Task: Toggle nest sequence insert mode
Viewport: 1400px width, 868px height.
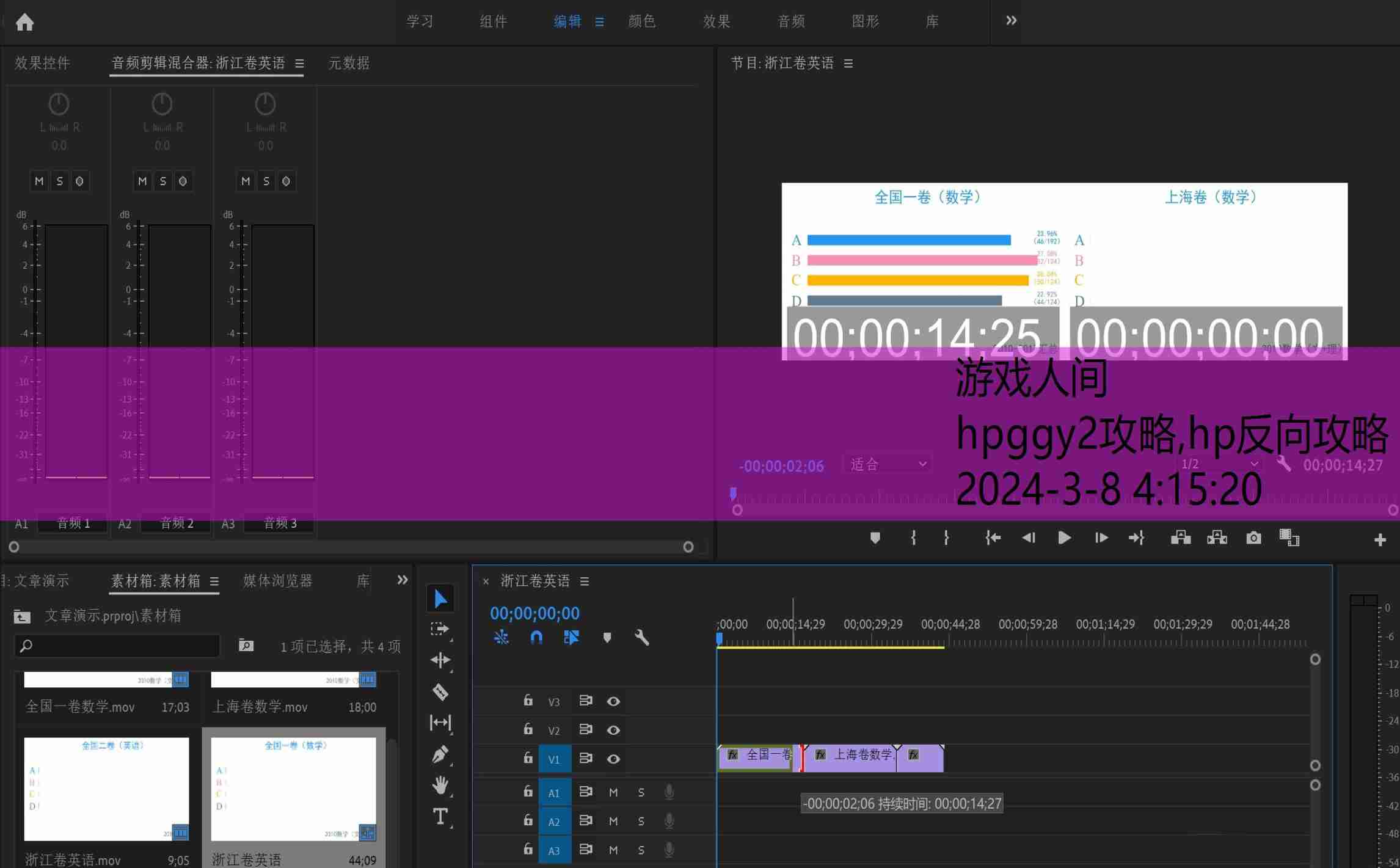Action: click(501, 638)
